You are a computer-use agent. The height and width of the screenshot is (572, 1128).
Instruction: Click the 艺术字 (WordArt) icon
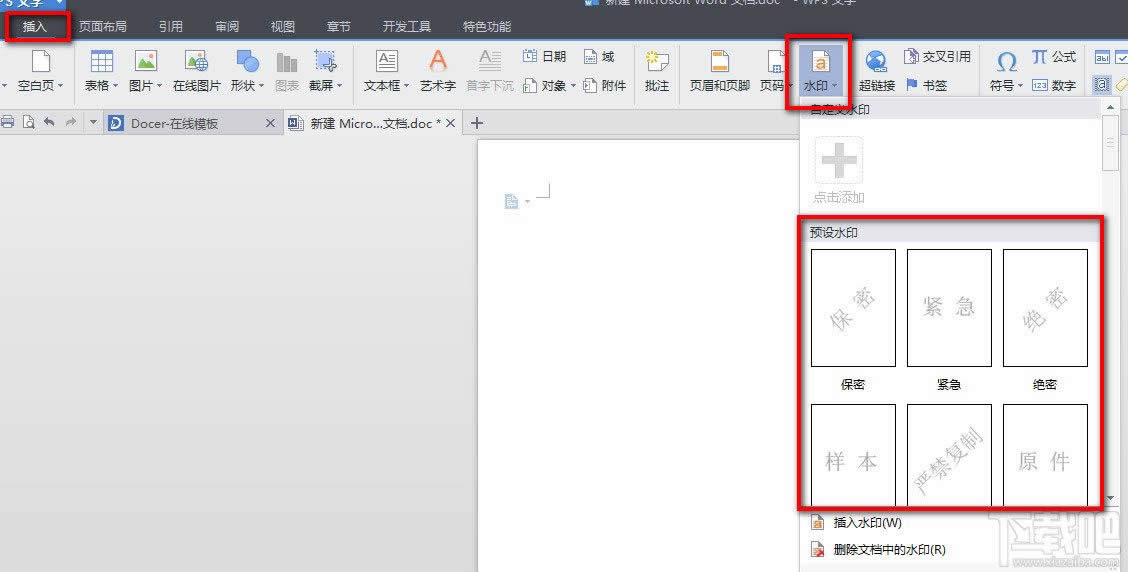pos(437,62)
